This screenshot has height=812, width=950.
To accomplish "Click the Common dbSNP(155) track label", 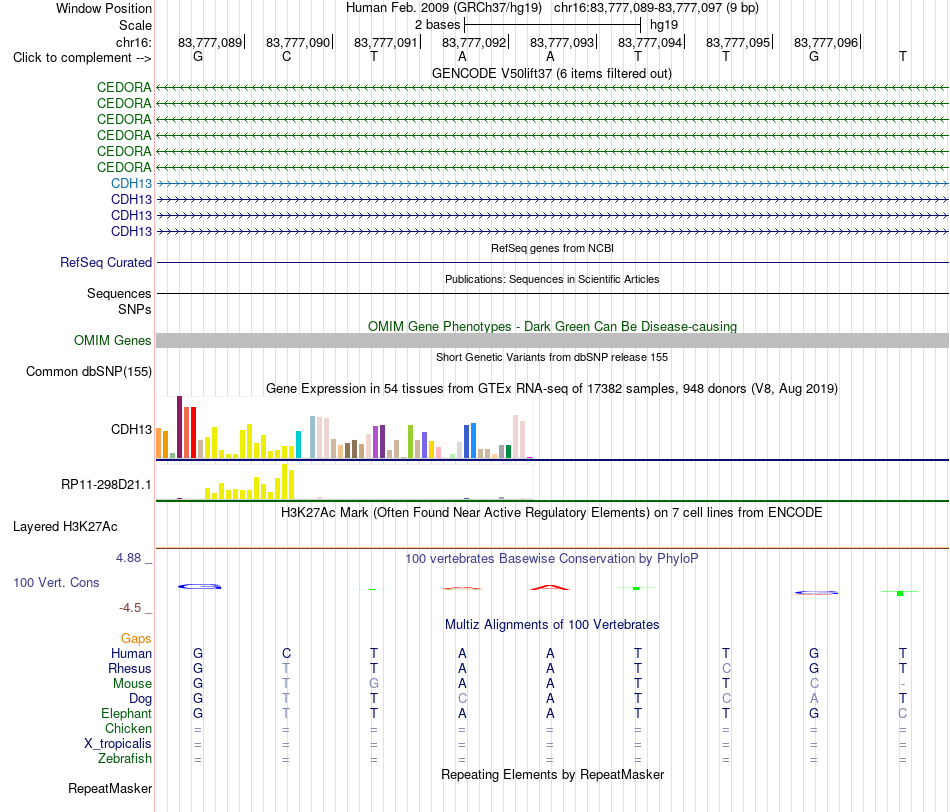I will [88, 371].
